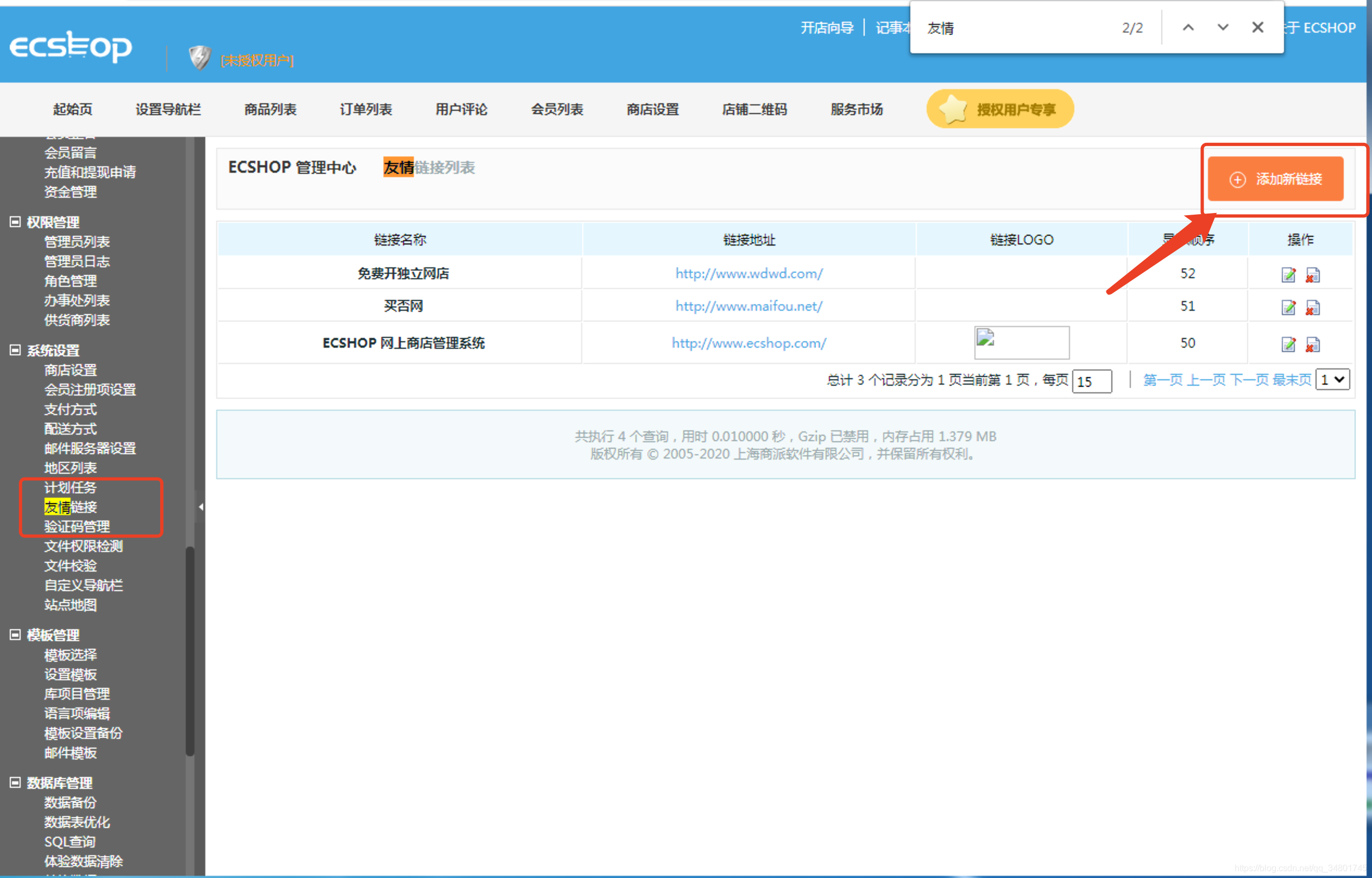Open 订单列表 in top menu

coord(366,109)
